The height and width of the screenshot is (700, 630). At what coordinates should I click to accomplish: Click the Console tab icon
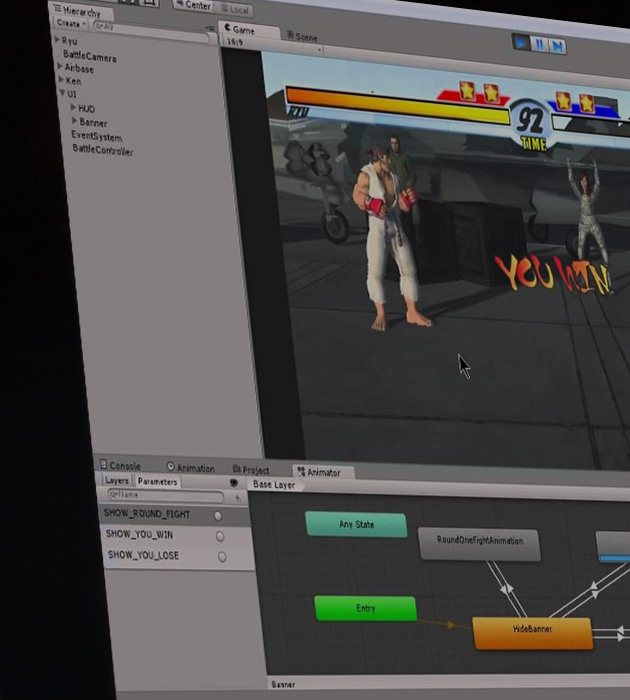tap(103, 465)
